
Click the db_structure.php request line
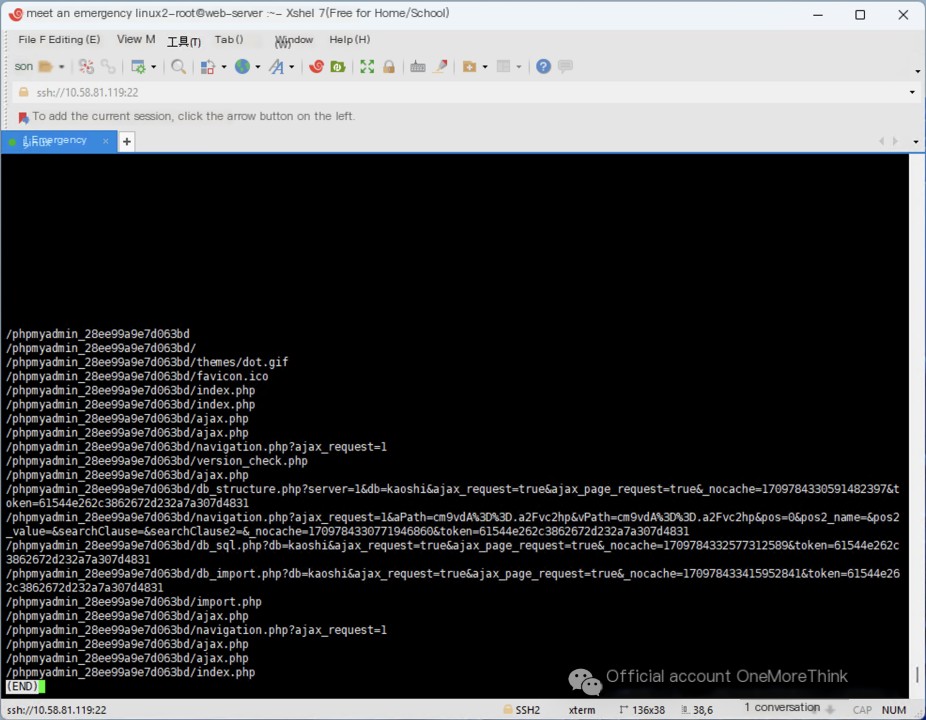point(453,496)
